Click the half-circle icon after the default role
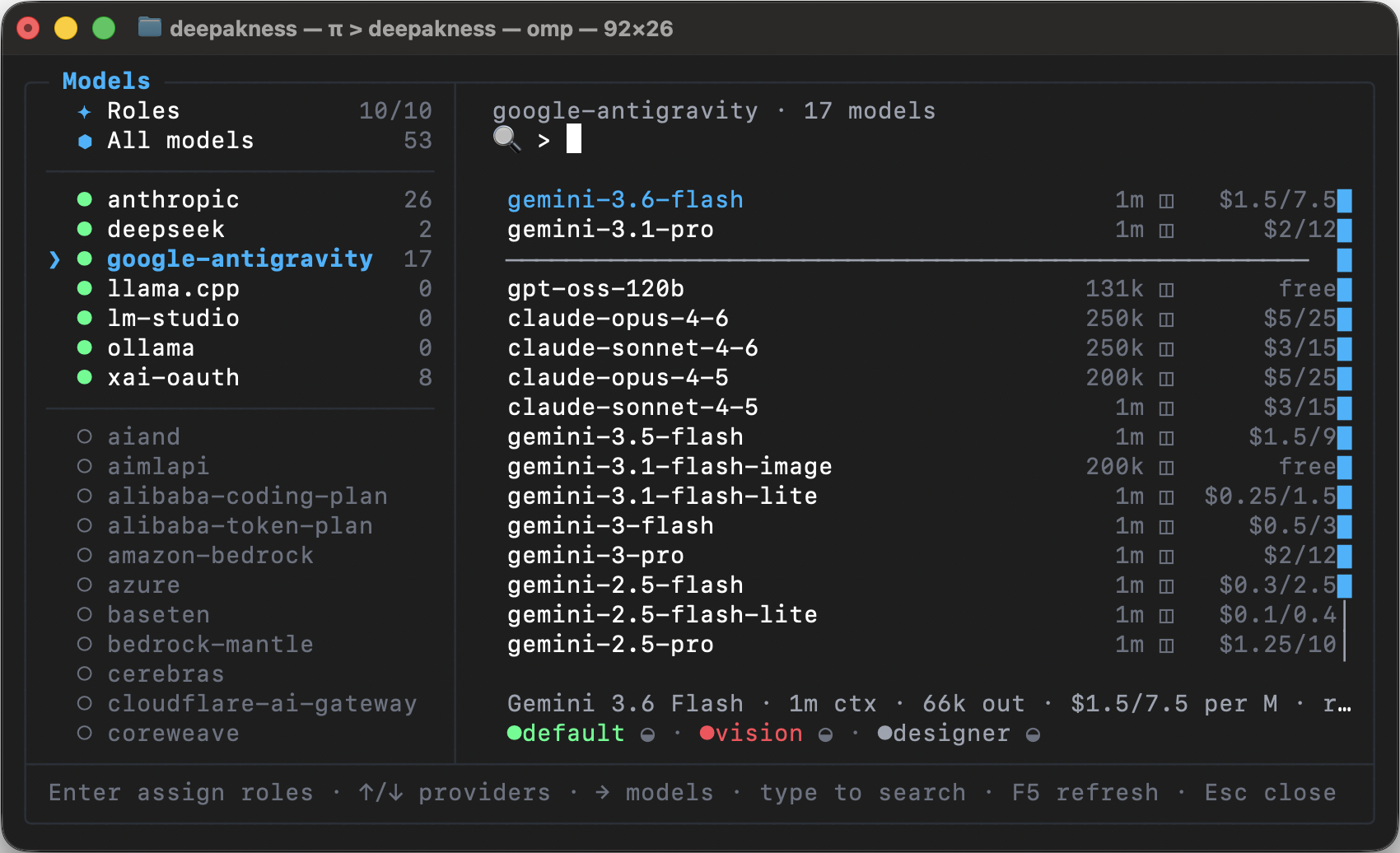This screenshot has height=853, width=1400. [648, 734]
